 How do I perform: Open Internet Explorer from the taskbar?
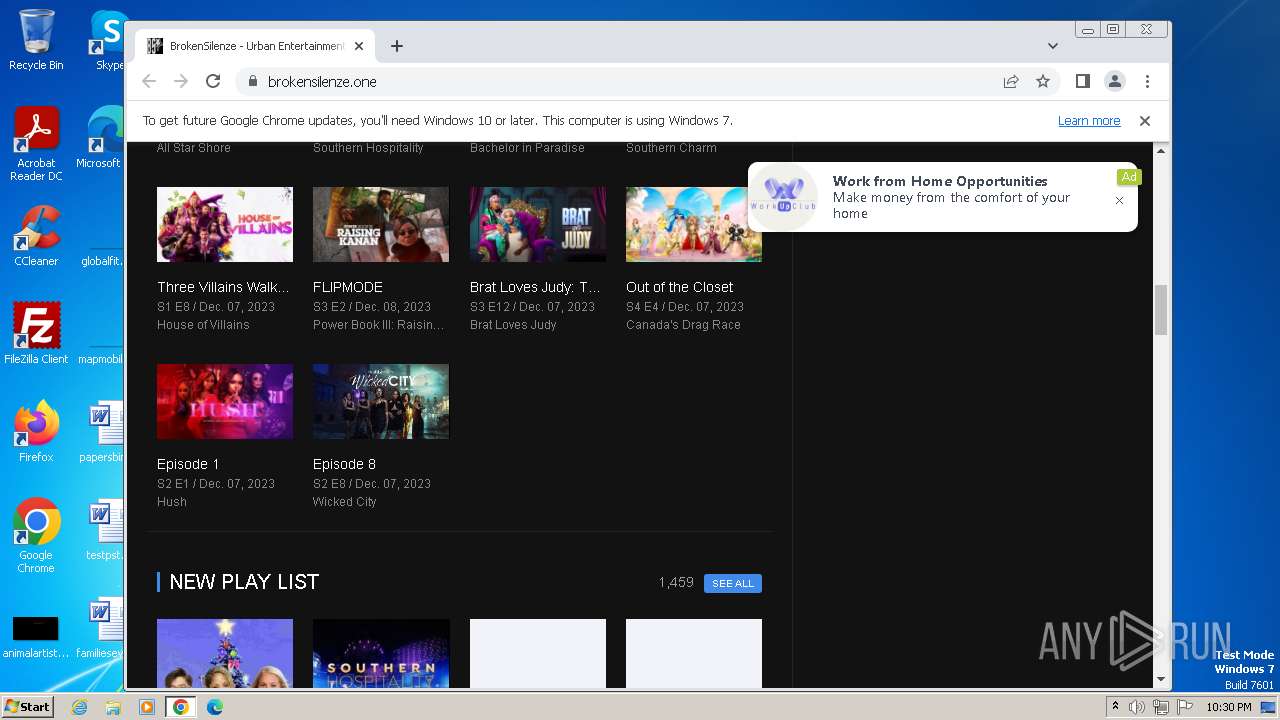[x=79, y=707]
